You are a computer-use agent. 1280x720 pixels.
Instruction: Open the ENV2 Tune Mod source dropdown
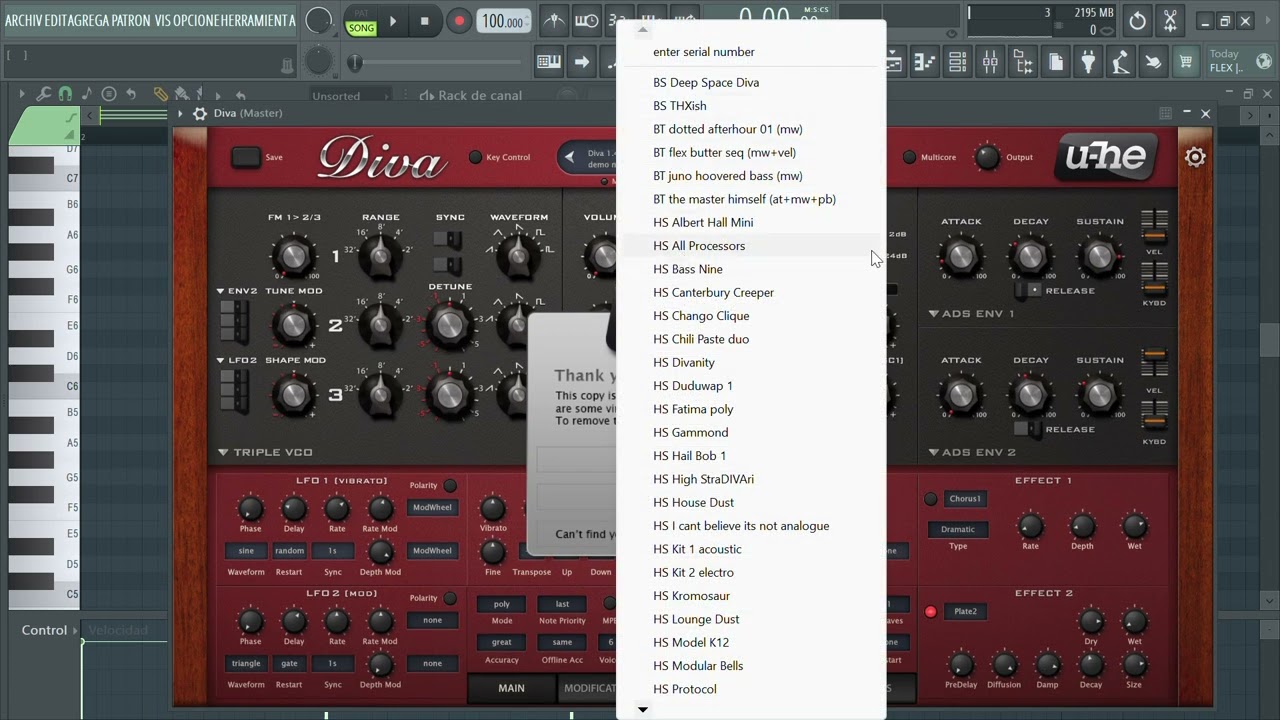238,291
